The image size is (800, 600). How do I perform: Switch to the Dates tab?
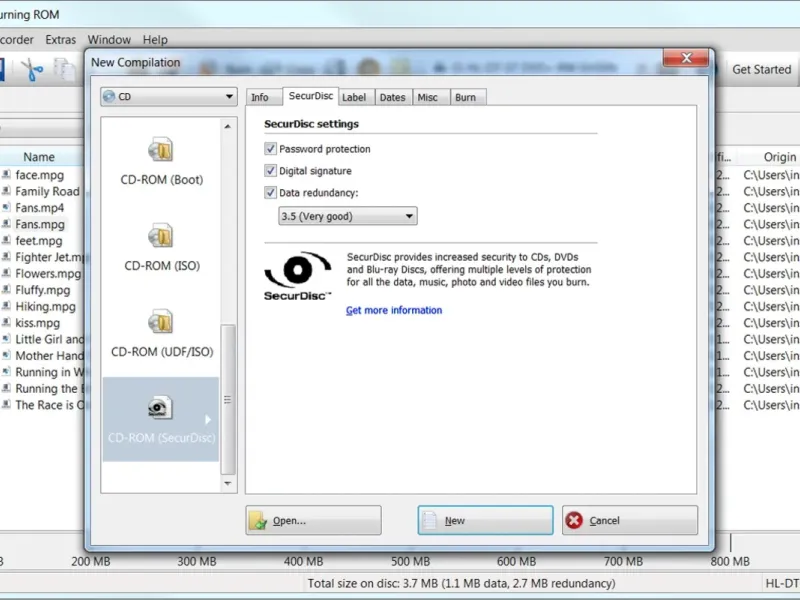click(392, 97)
